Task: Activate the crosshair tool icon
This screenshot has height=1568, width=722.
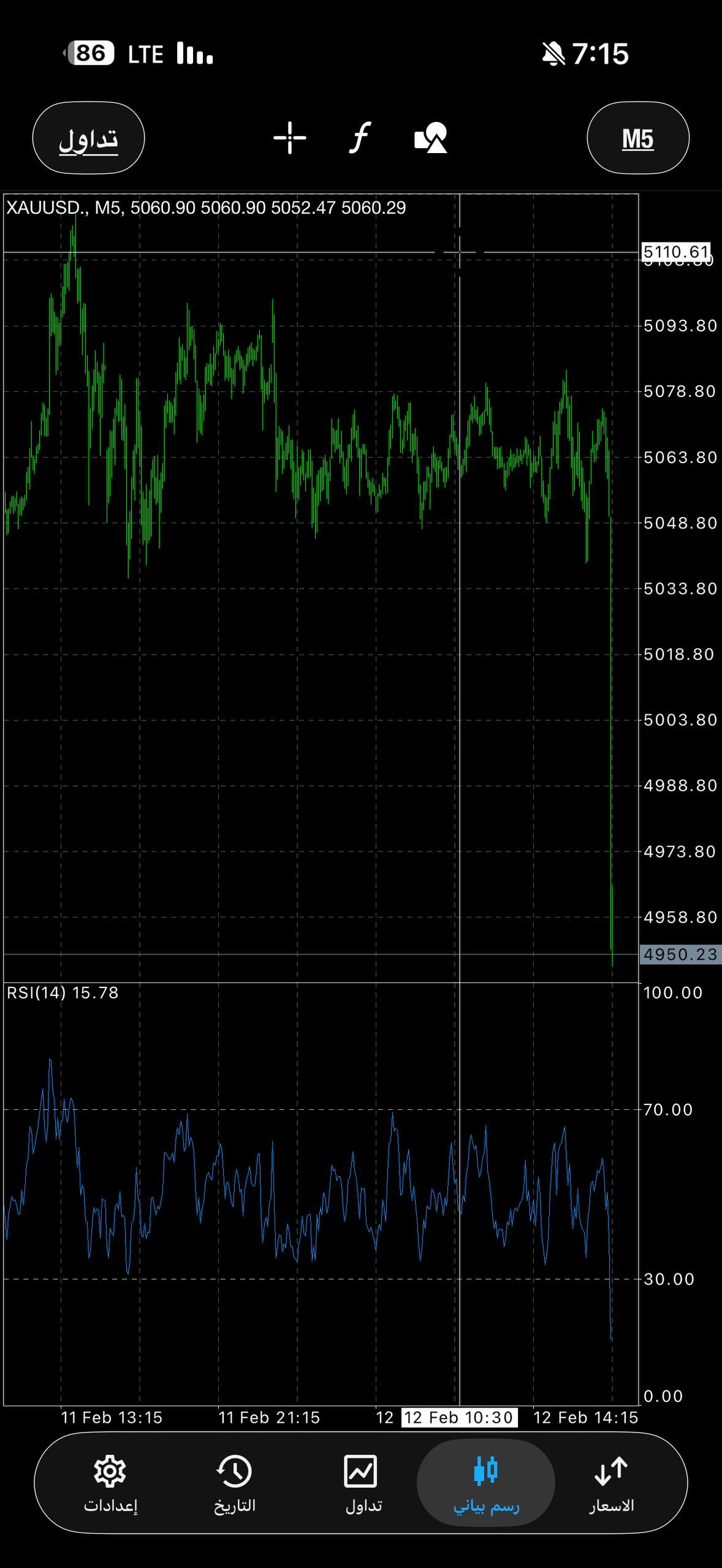Action: click(x=290, y=138)
